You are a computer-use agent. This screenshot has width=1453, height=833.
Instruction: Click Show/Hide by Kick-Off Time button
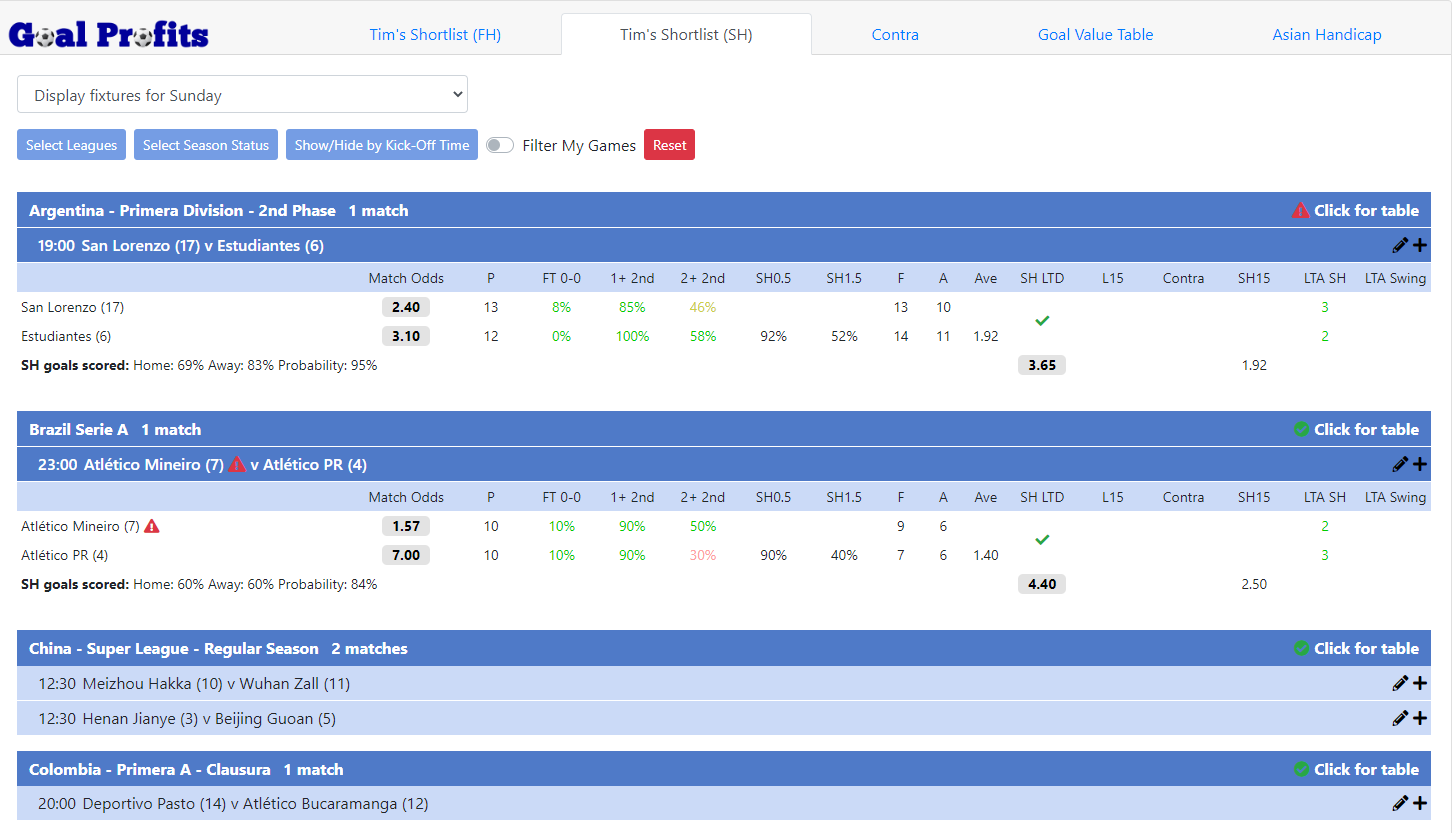point(382,145)
